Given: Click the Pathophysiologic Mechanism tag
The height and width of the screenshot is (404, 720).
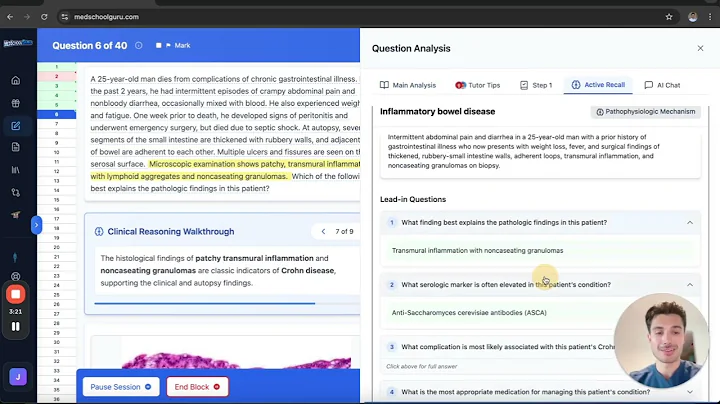Looking at the screenshot, I should [x=646, y=112].
